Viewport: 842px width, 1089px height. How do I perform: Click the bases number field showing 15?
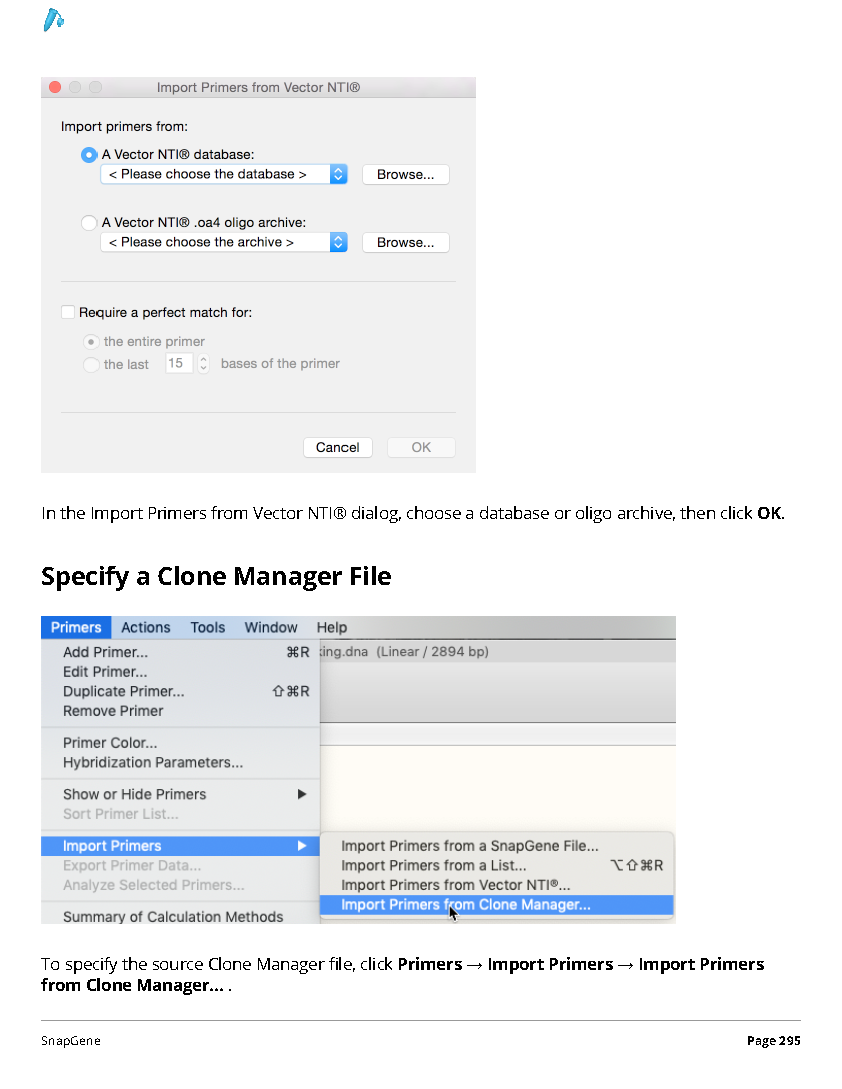(179, 363)
